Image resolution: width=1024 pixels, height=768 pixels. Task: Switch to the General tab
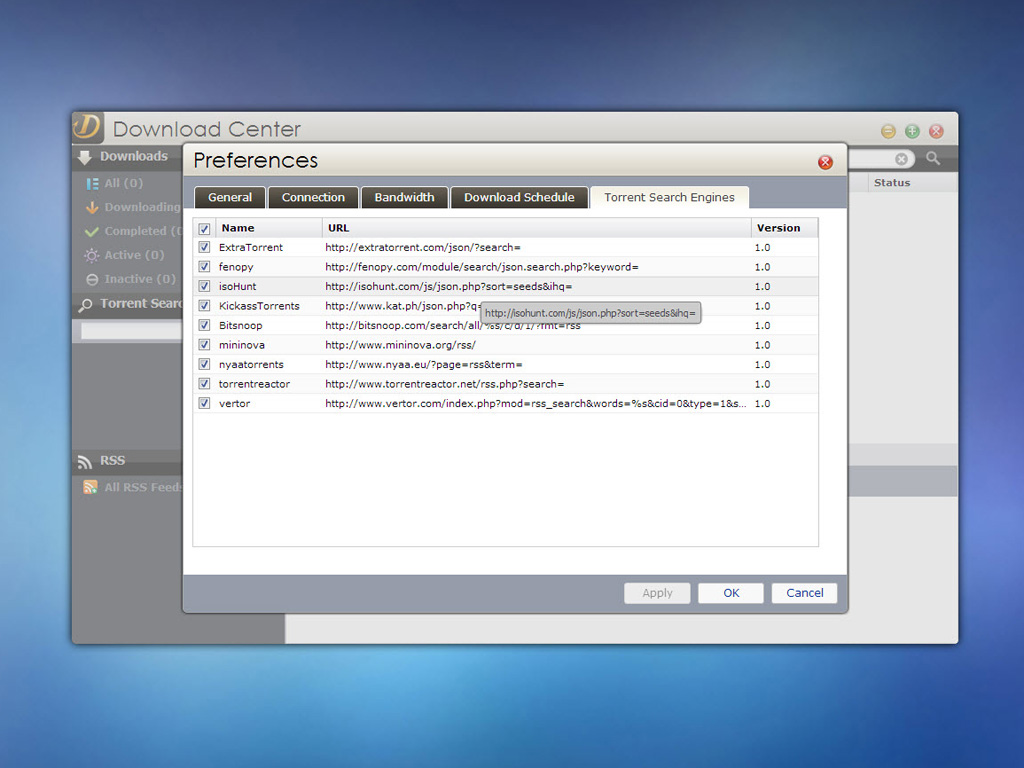(x=230, y=197)
